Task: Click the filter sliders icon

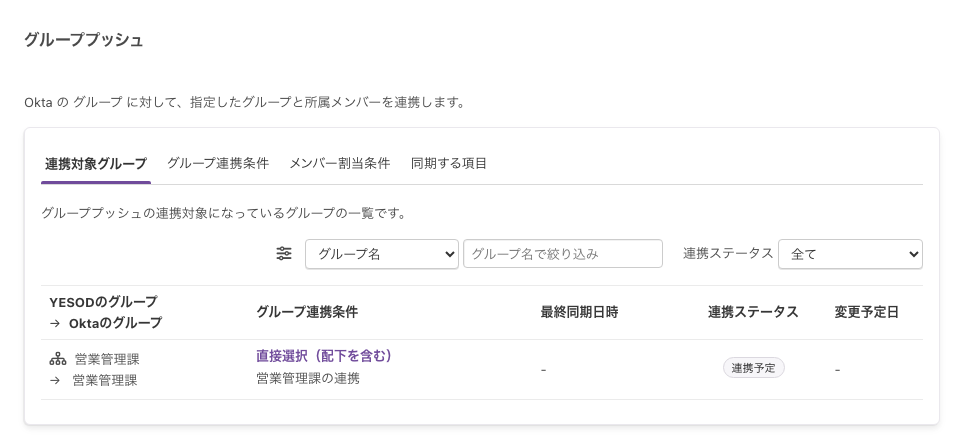Action: click(x=283, y=253)
